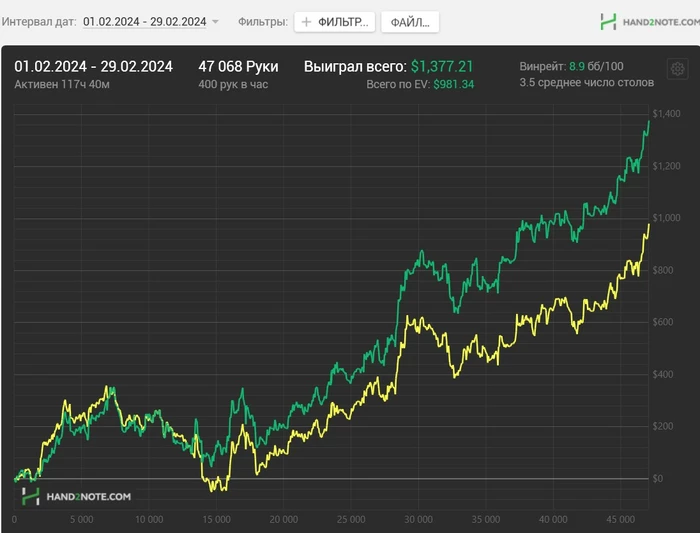Click the yellow EV line's final endpoint
The width and height of the screenshot is (700, 533).
coord(649,225)
